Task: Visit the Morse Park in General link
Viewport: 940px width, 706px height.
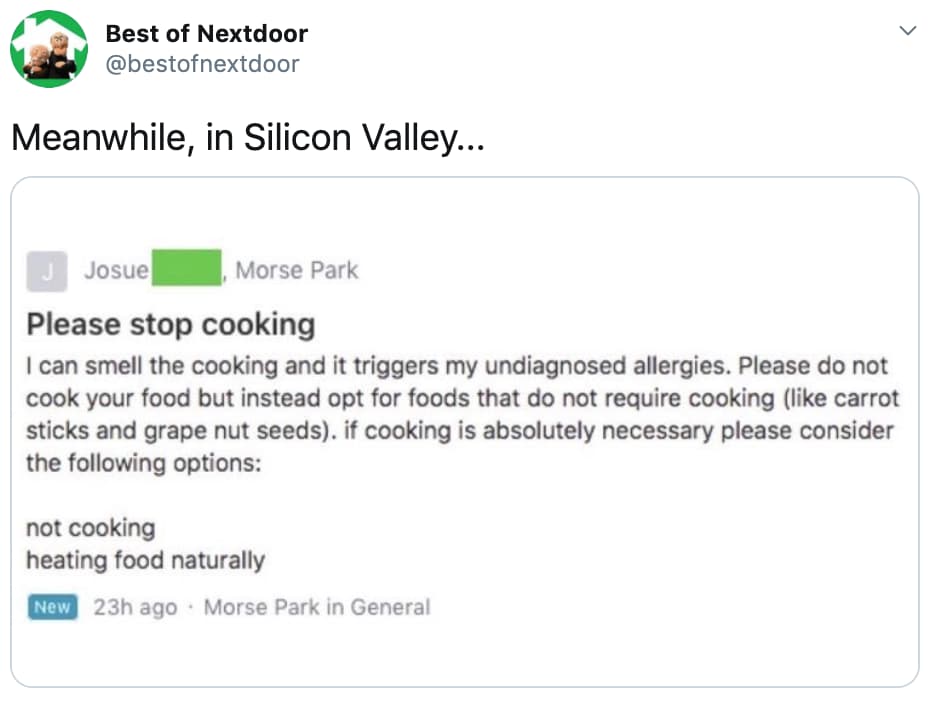Action: (x=317, y=607)
